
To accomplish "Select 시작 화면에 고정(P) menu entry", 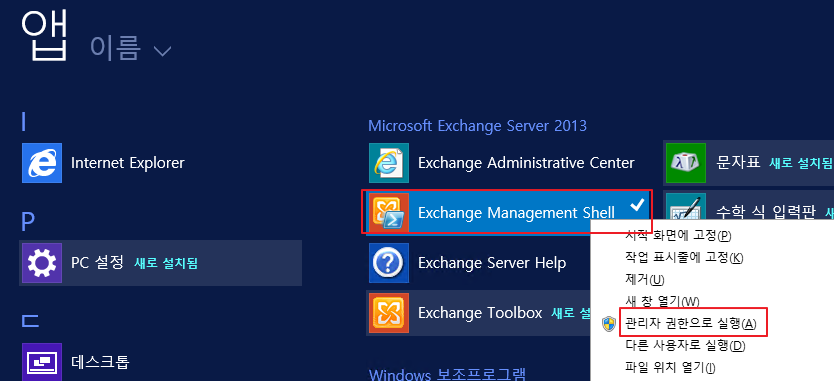I will 678,235.
